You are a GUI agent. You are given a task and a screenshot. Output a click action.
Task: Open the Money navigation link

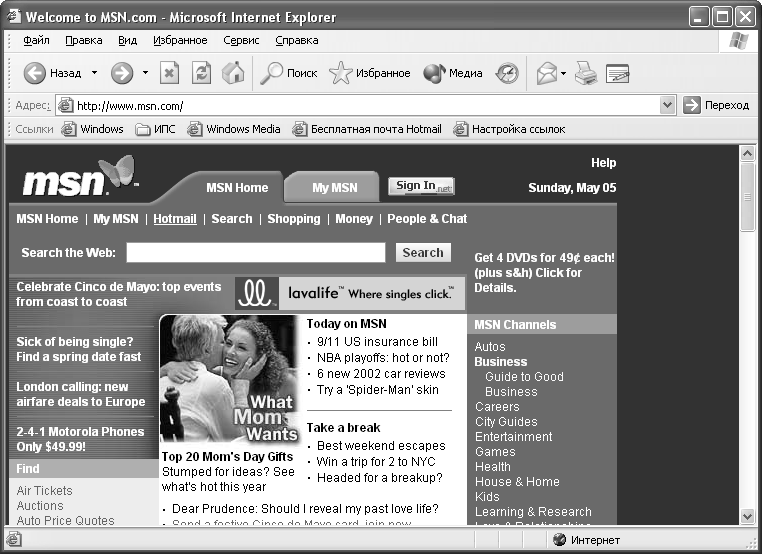(x=354, y=219)
